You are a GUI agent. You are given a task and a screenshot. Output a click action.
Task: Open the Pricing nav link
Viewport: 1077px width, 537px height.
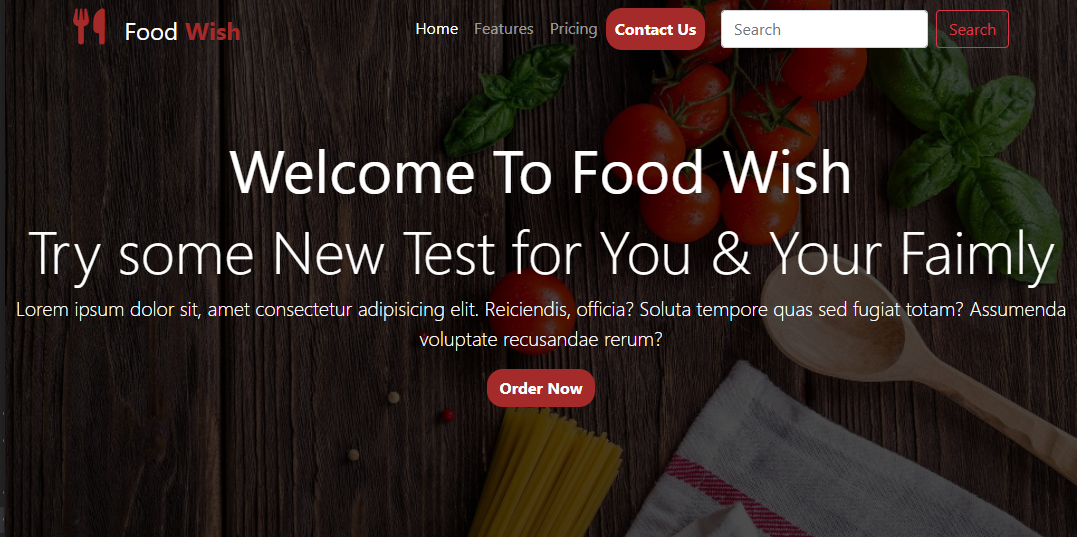pyautogui.click(x=574, y=29)
